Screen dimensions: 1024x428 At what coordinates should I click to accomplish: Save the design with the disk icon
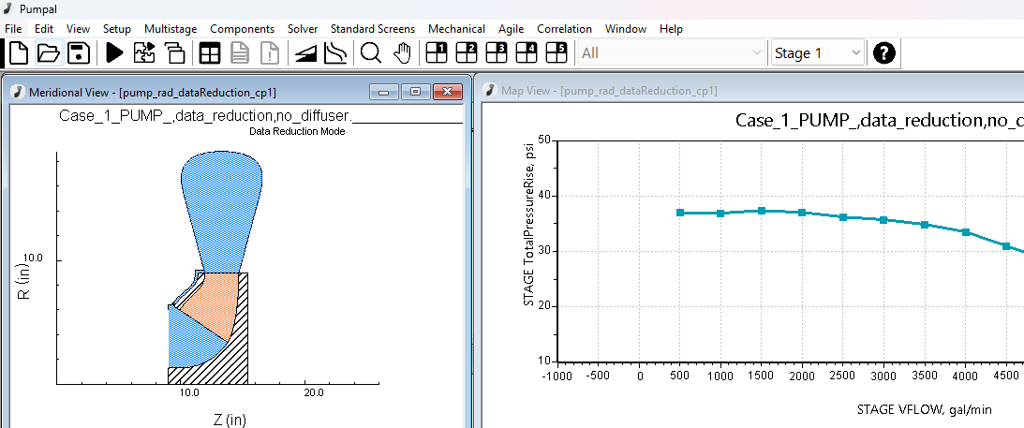(x=78, y=53)
